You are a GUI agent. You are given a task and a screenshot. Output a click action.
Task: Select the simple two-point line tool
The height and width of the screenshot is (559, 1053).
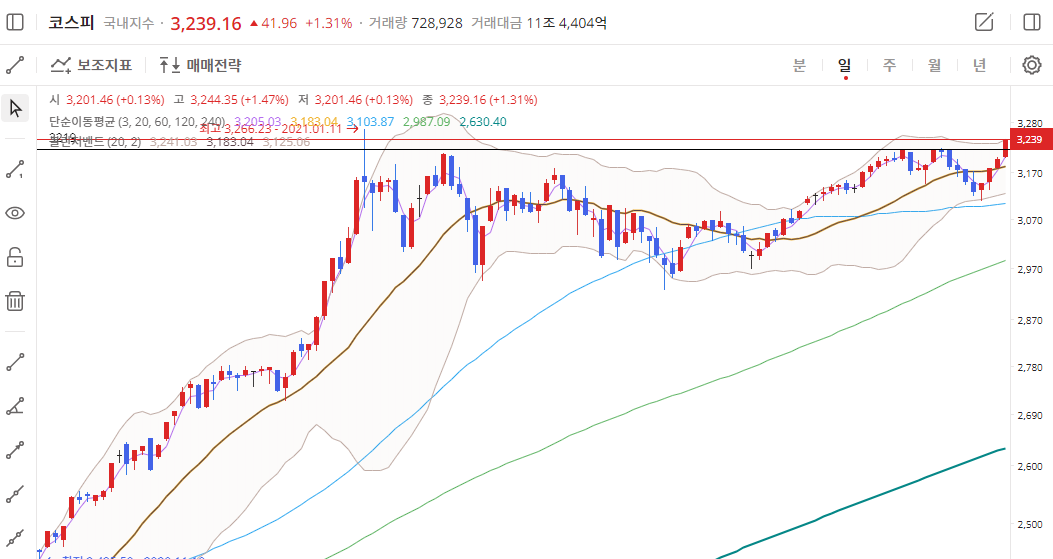[x=15, y=363]
